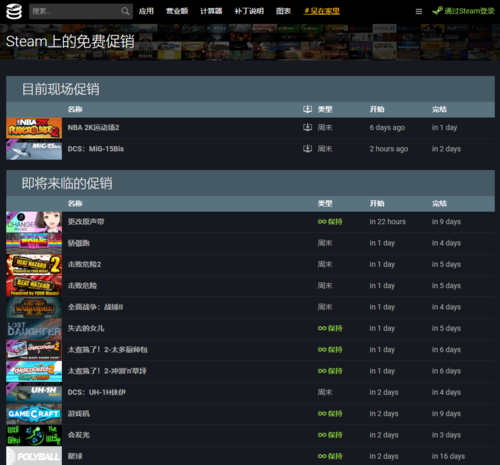The image size is (500, 465).
Task: Open the hamburger menu icon
Action: 419,12
